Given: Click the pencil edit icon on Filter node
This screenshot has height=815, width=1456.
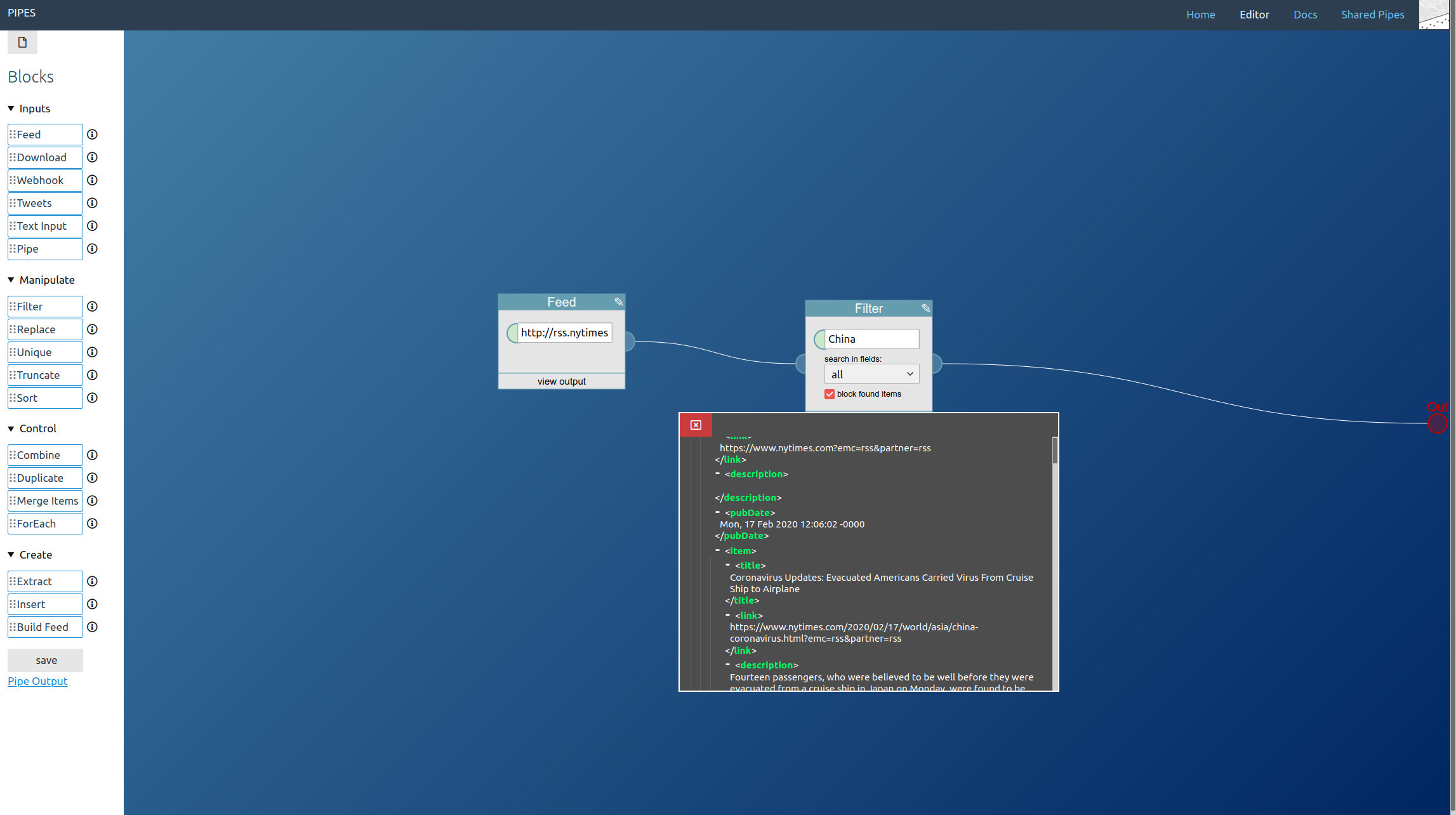Looking at the screenshot, I should 925,308.
